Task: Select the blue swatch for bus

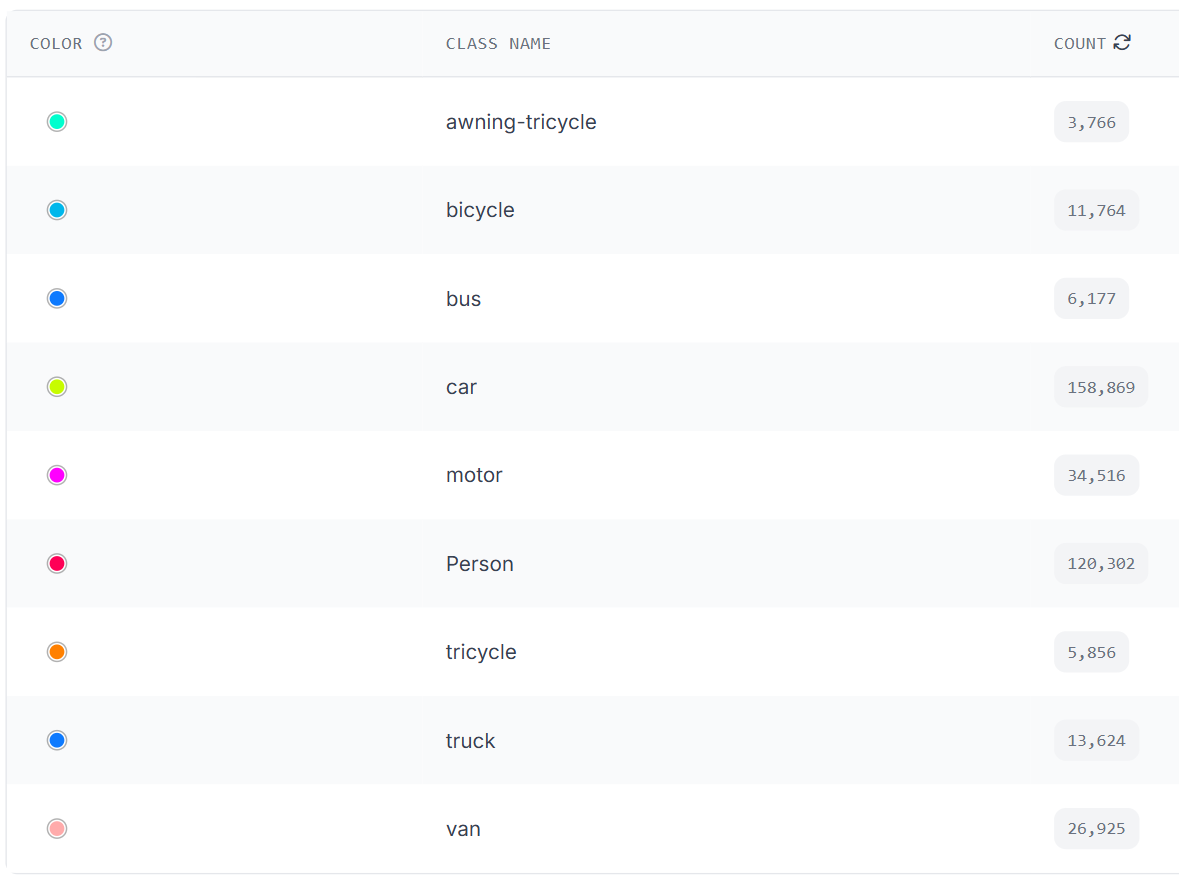Action: tap(57, 299)
